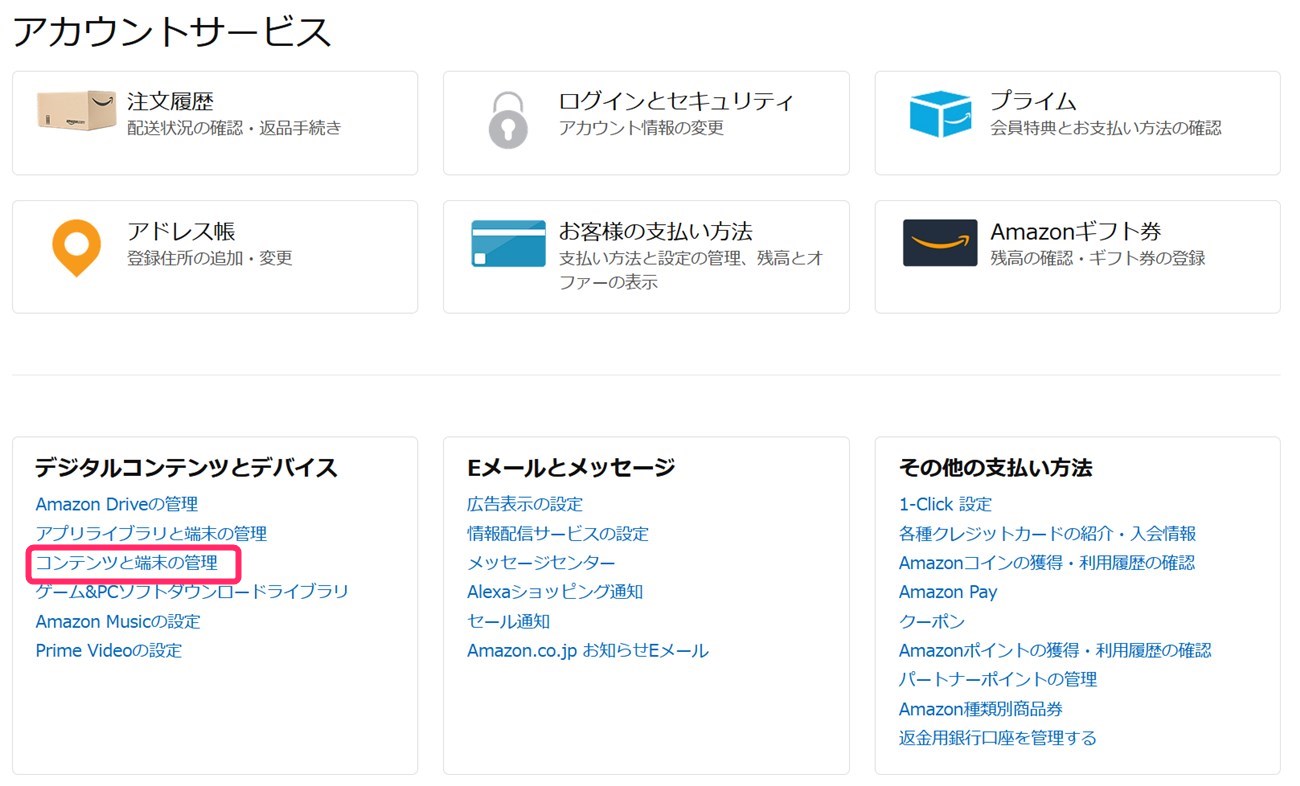1300x786 pixels.
Task: Open Amazonコインの獲得・利用履歴の確認 link
Action: coord(1047,563)
